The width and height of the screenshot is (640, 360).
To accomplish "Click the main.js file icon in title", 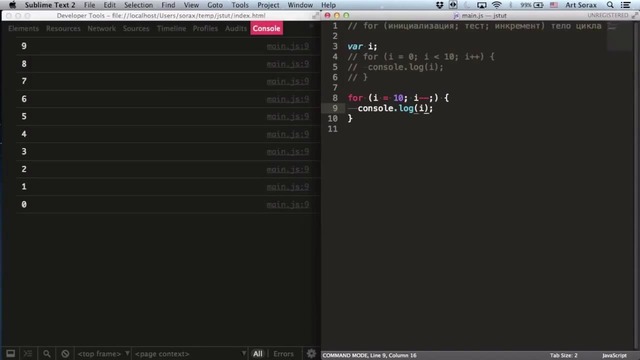I will 456,16.
